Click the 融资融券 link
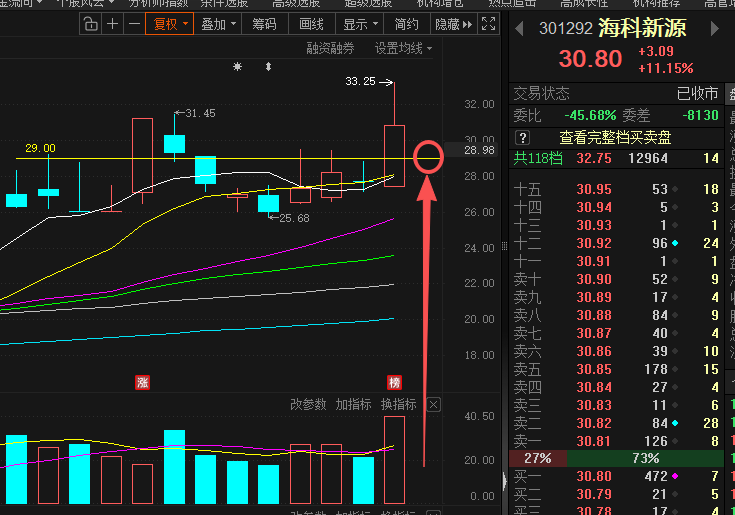The height and width of the screenshot is (515, 735). [x=330, y=48]
